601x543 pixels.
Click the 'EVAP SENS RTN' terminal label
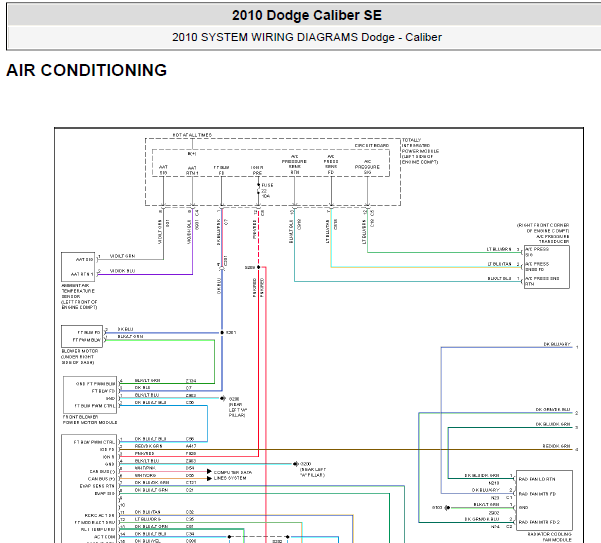[97, 486]
